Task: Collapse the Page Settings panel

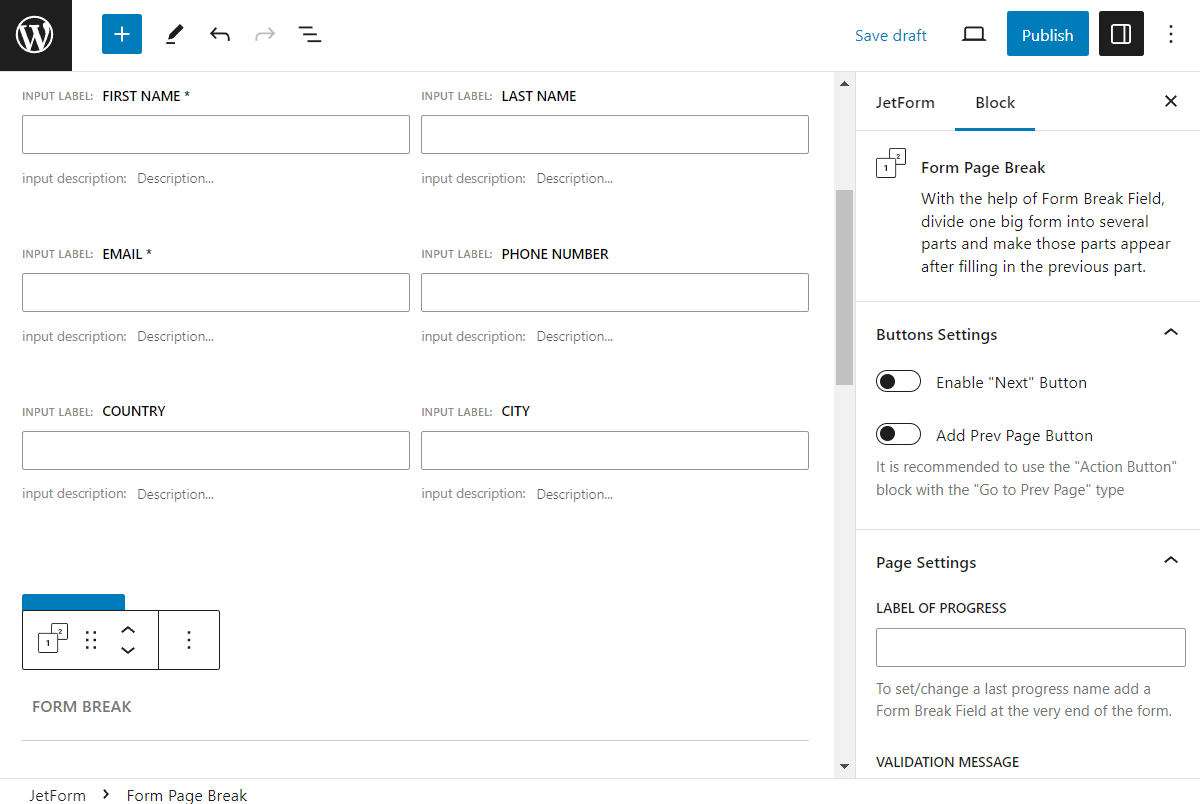Action: click(1171, 561)
